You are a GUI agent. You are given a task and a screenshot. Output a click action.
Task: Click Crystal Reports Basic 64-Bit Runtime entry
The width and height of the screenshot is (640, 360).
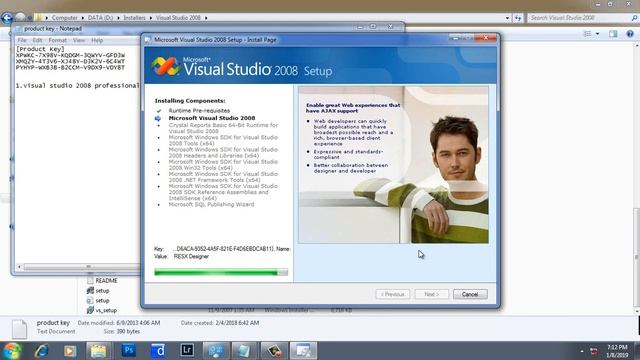coord(223,128)
